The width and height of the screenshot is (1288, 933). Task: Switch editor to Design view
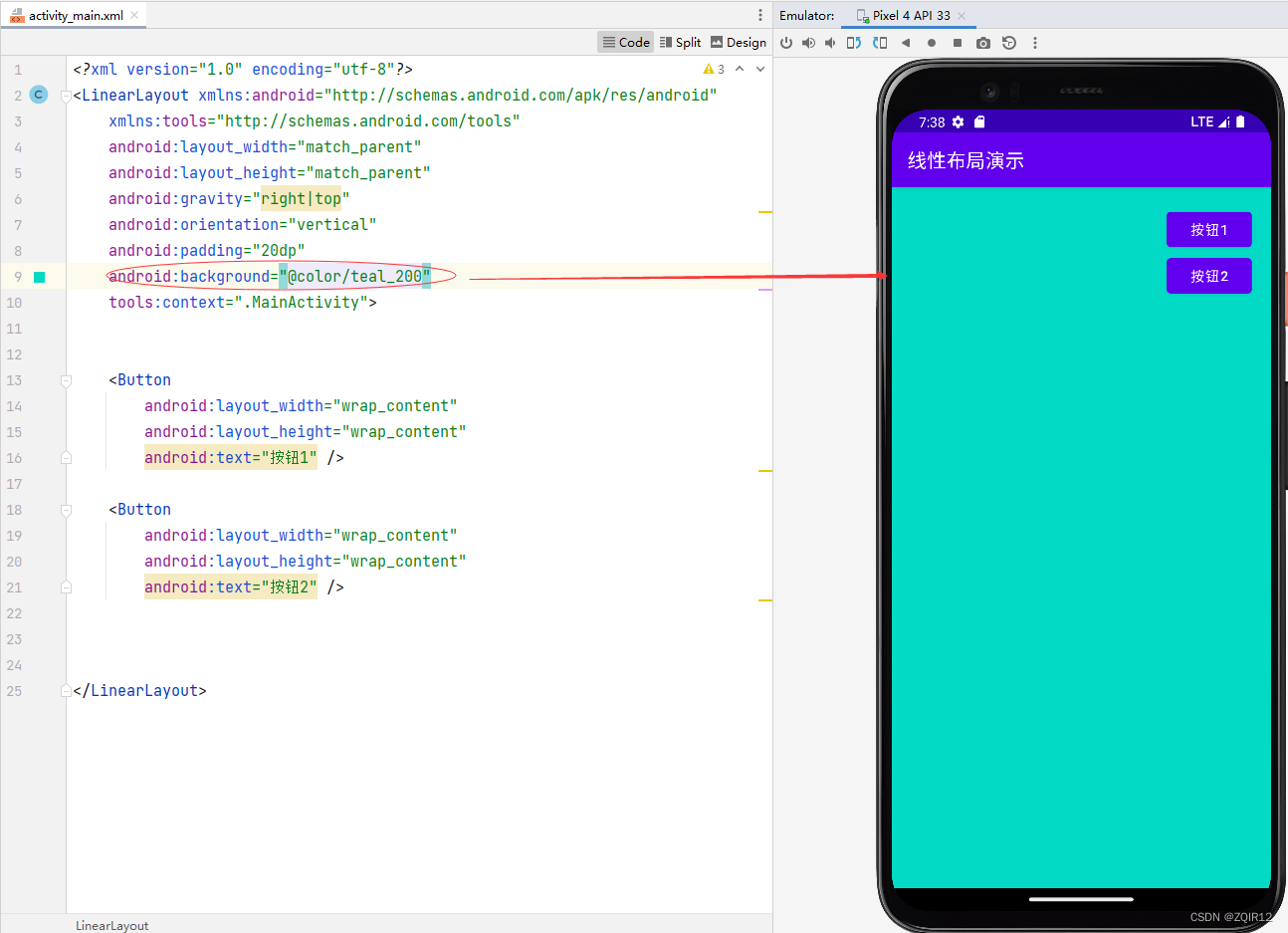[739, 42]
